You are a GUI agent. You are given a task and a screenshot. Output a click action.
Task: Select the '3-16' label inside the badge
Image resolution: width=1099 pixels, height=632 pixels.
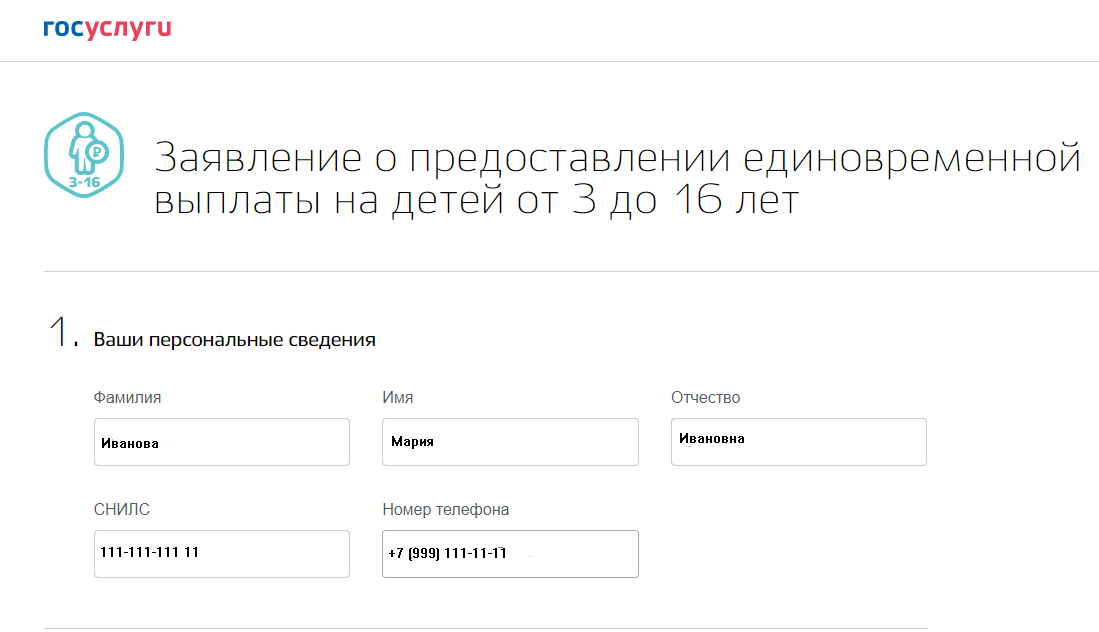(x=84, y=182)
